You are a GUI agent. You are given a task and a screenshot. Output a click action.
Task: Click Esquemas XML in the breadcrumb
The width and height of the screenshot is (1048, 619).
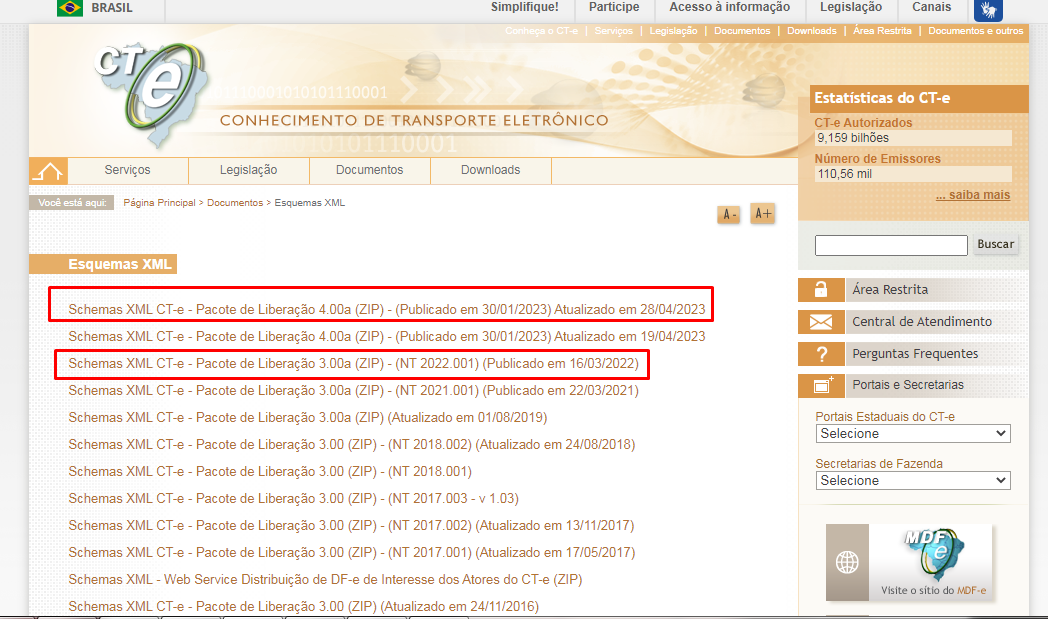click(x=309, y=203)
